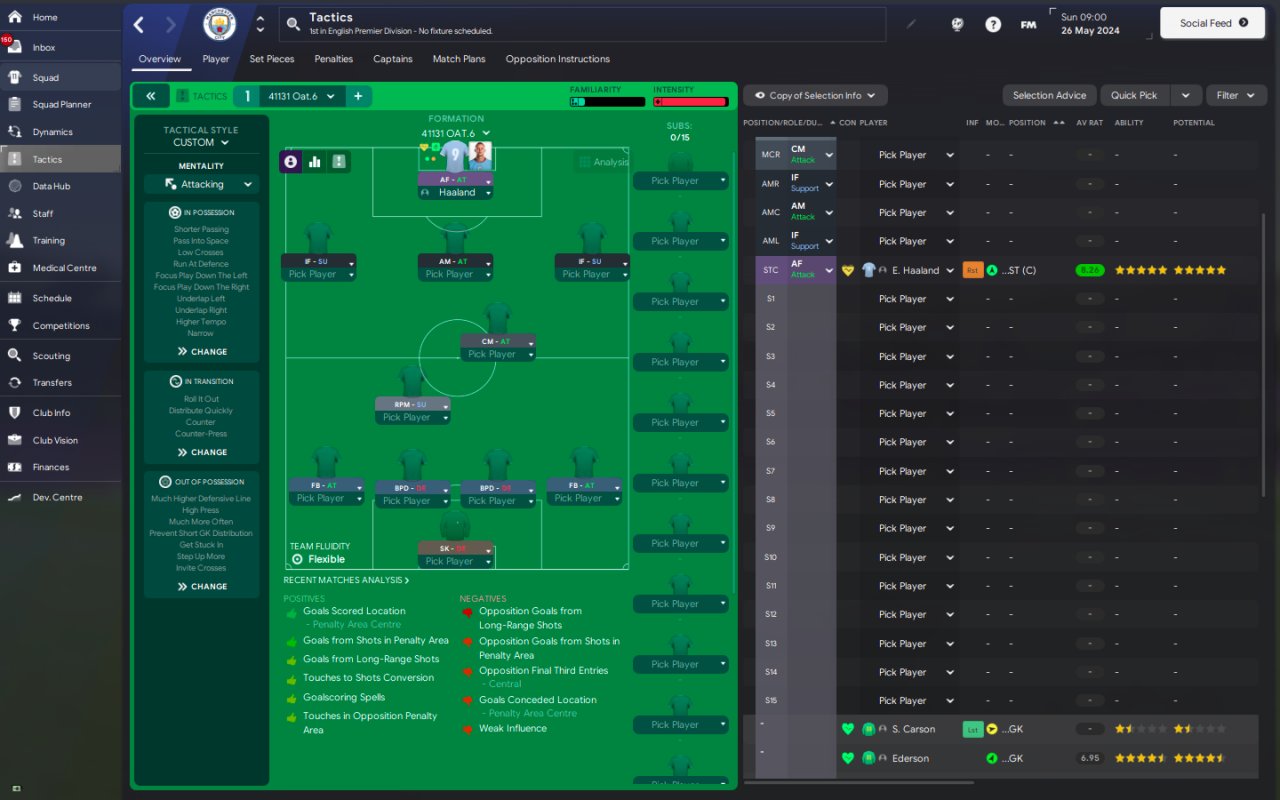Switch to the Player tab
Screen dimensions: 1280x800
(x=215, y=59)
